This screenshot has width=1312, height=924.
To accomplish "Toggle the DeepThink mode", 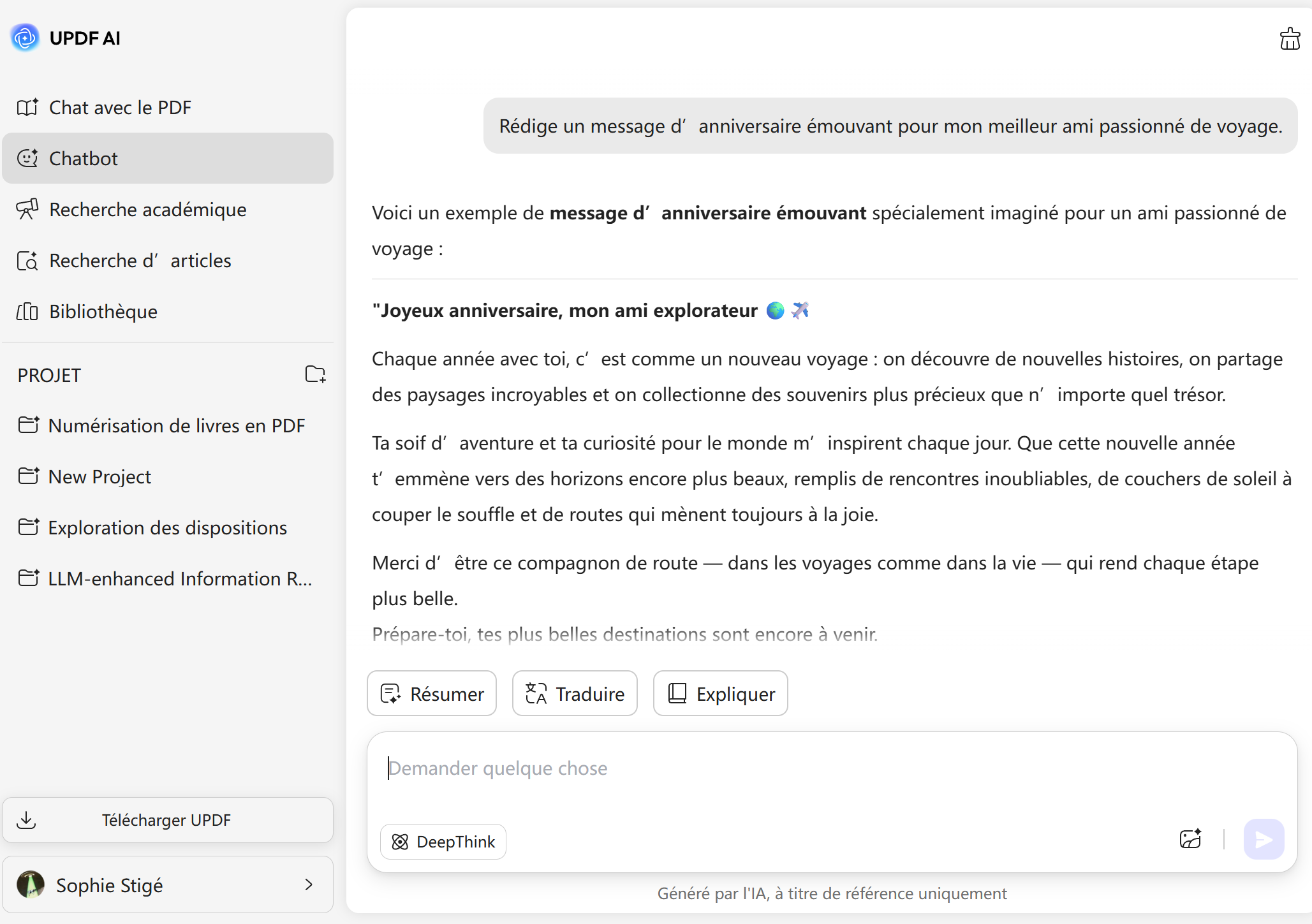I will tap(443, 842).
